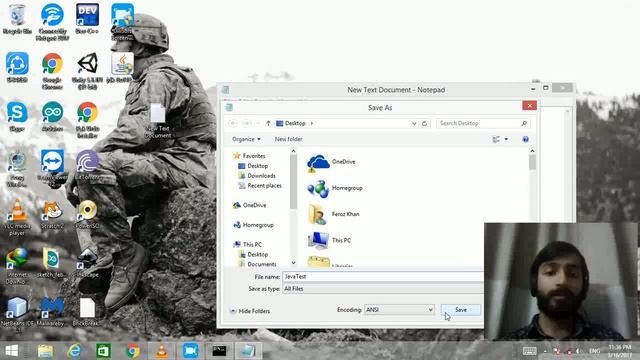The height and width of the screenshot is (360, 640).
Task: Open the Windows Start button
Action: click(x=11, y=351)
